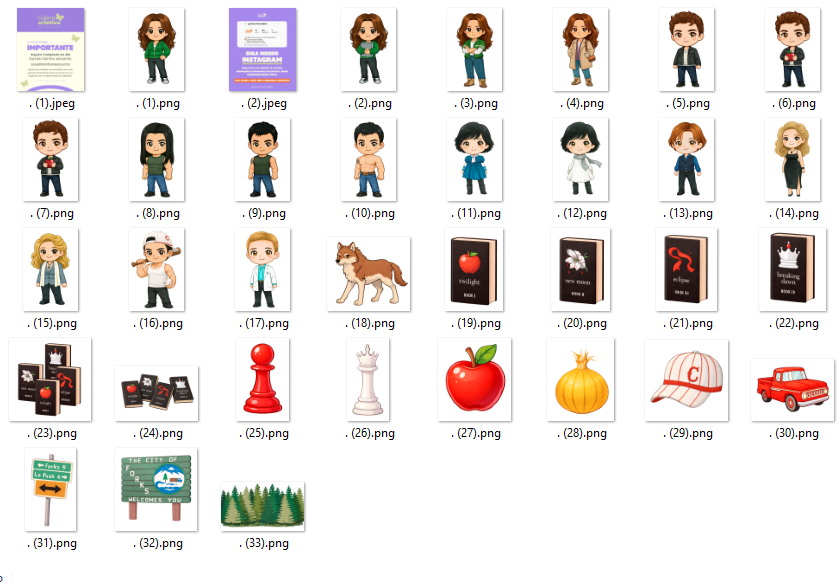The width and height of the screenshot is (840, 588).
Task: Click the file name '. (30).png'
Action: [794, 433]
